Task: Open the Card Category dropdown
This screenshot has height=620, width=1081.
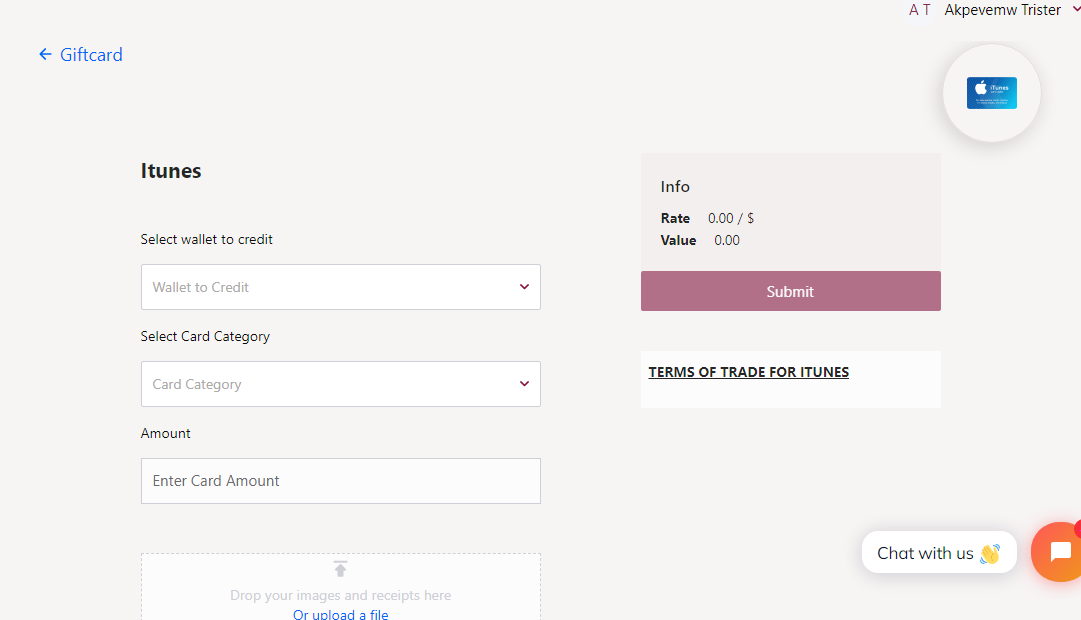Action: click(341, 384)
